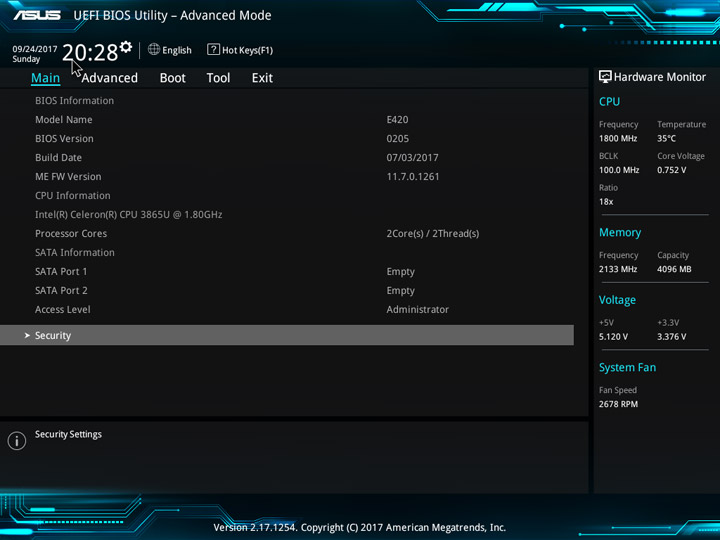Click the Ratio 18x value
Screen dimensions: 720x540
606,202
